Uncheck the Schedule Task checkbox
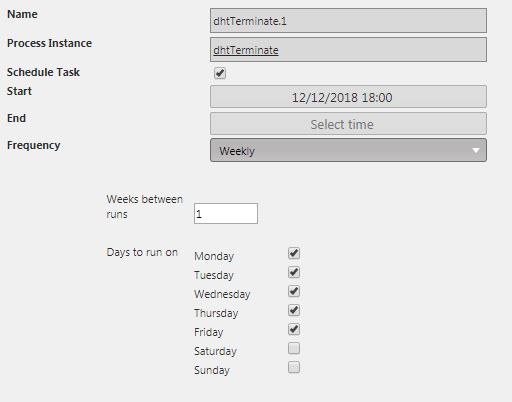This screenshot has width=512, height=402. coord(220,73)
